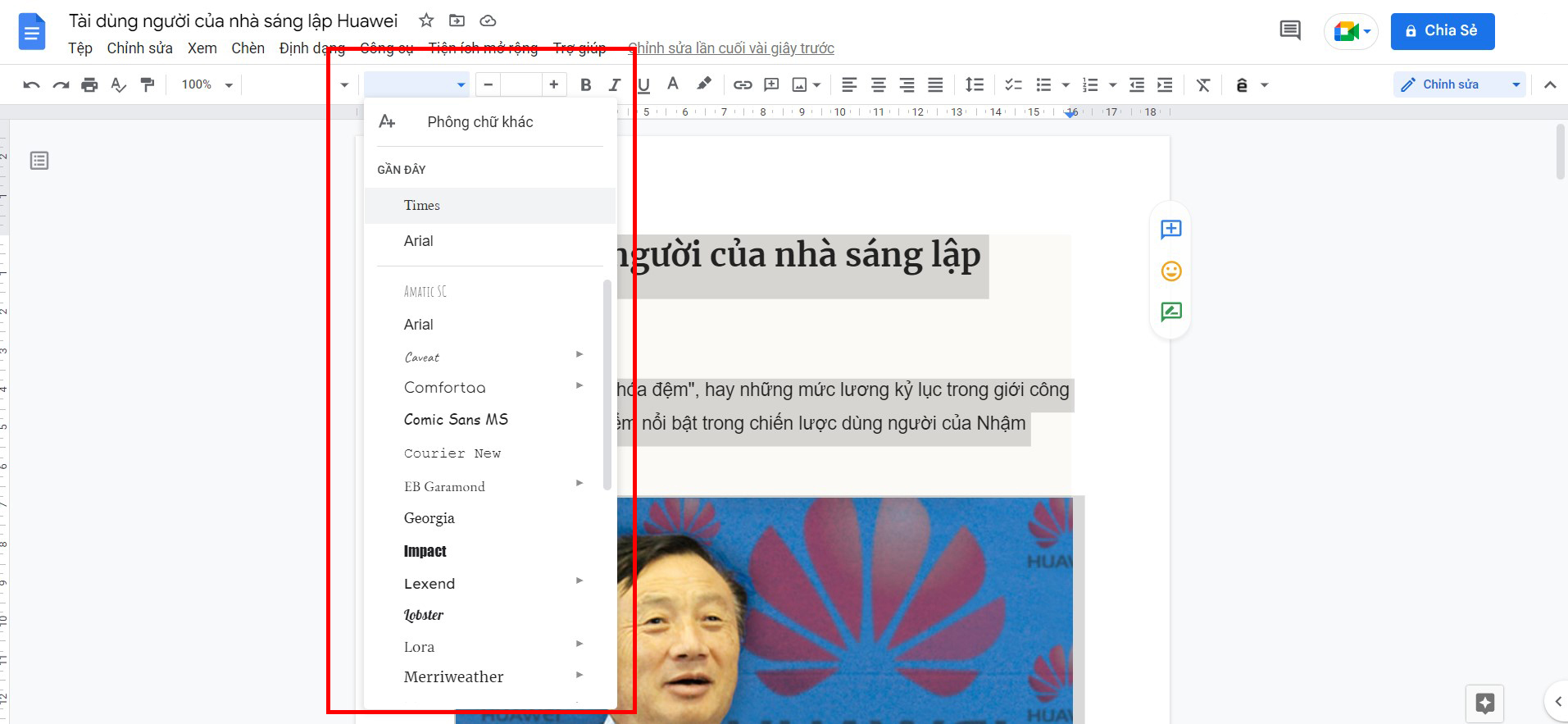Add comment icon in toolbar

point(771,84)
